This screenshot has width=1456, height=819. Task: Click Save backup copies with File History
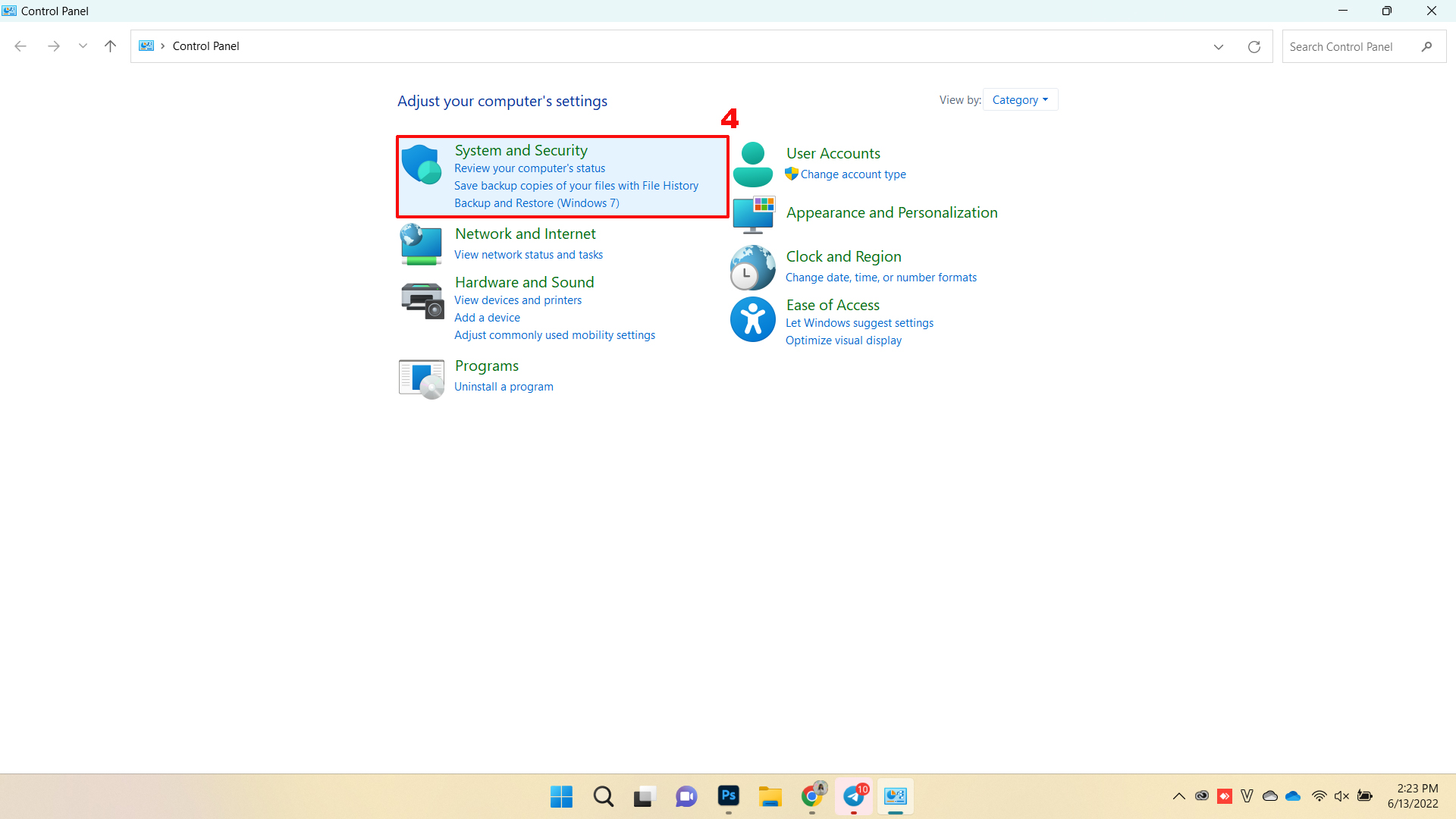[x=576, y=185]
